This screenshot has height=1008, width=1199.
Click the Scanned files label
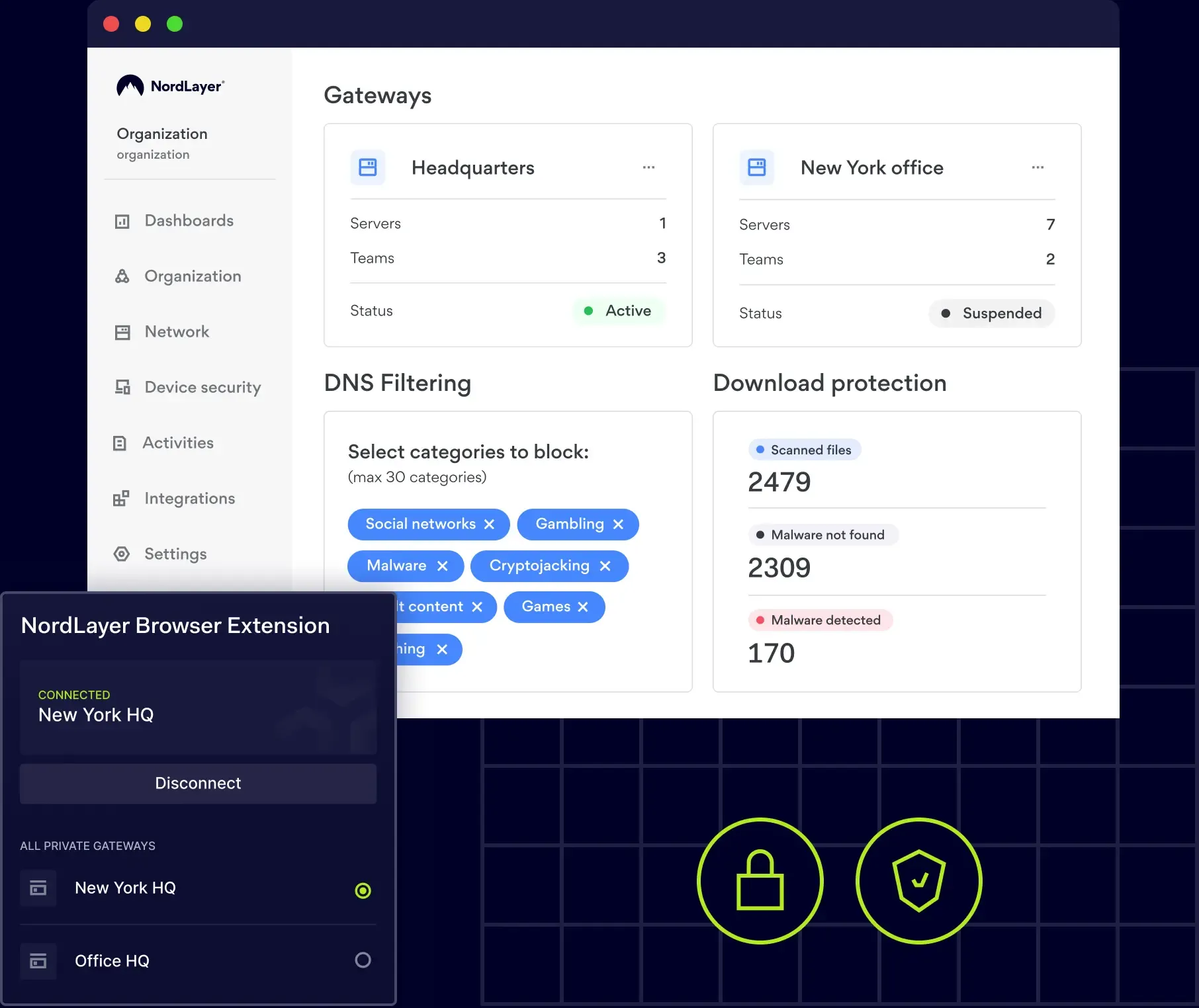(x=805, y=450)
